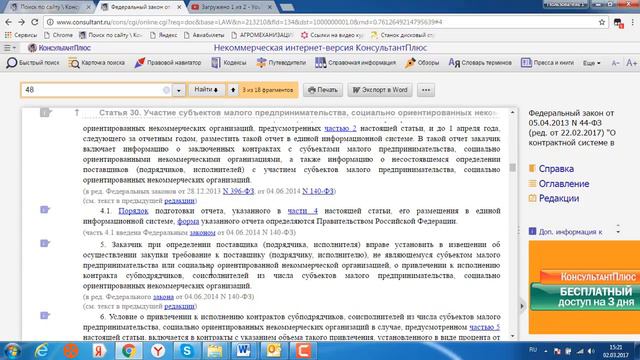Image resolution: width=640 pixels, height=360 pixels.
Task: Click Найти to find the next fragment
Action: pyautogui.click(x=206, y=90)
